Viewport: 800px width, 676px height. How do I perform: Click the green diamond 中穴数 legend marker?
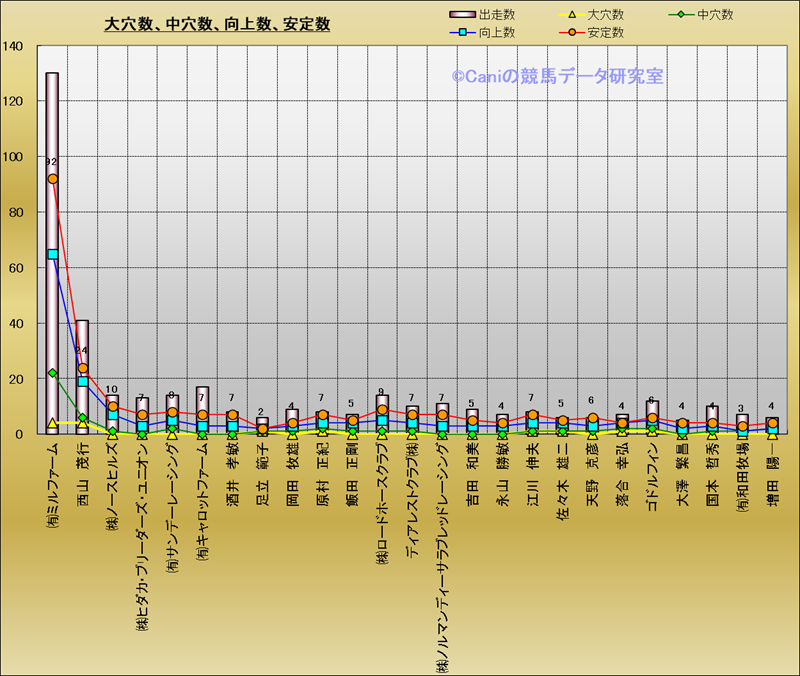[681, 15]
